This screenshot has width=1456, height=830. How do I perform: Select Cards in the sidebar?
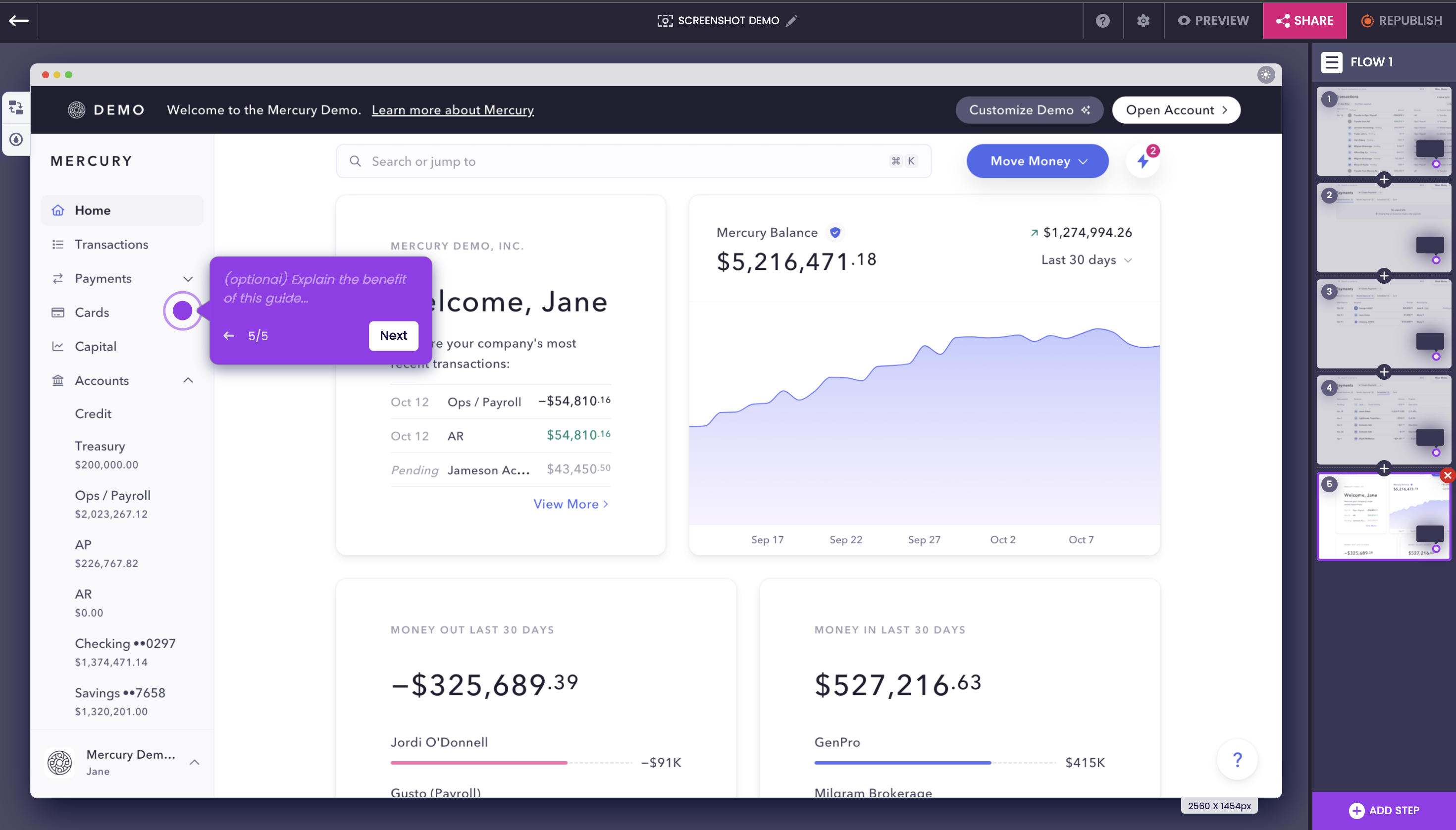[x=92, y=312]
